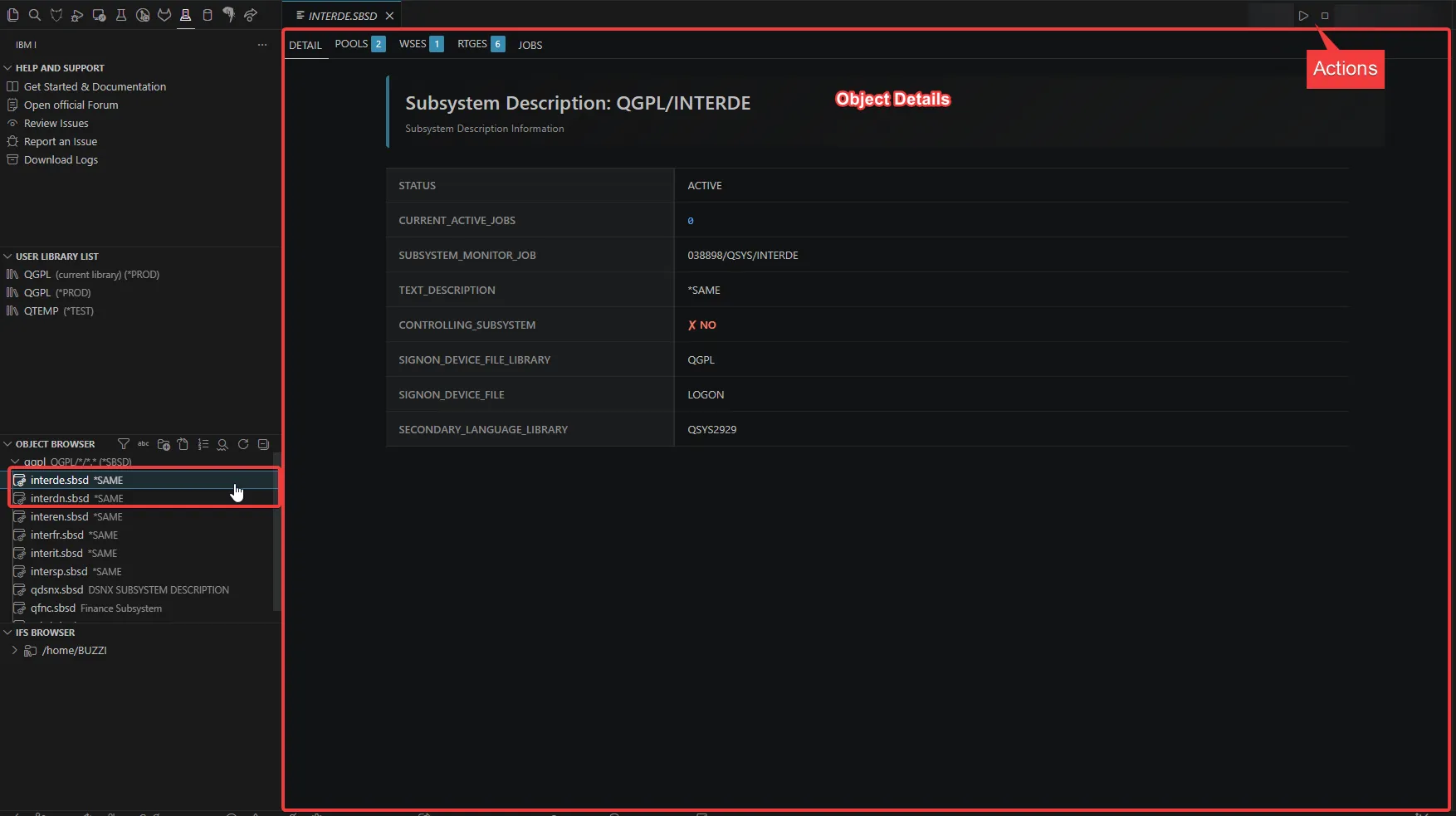Close the INTERDE.SBSD editor tab
Image resolution: width=1456 pixels, height=816 pixels.
tap(389, 16)
